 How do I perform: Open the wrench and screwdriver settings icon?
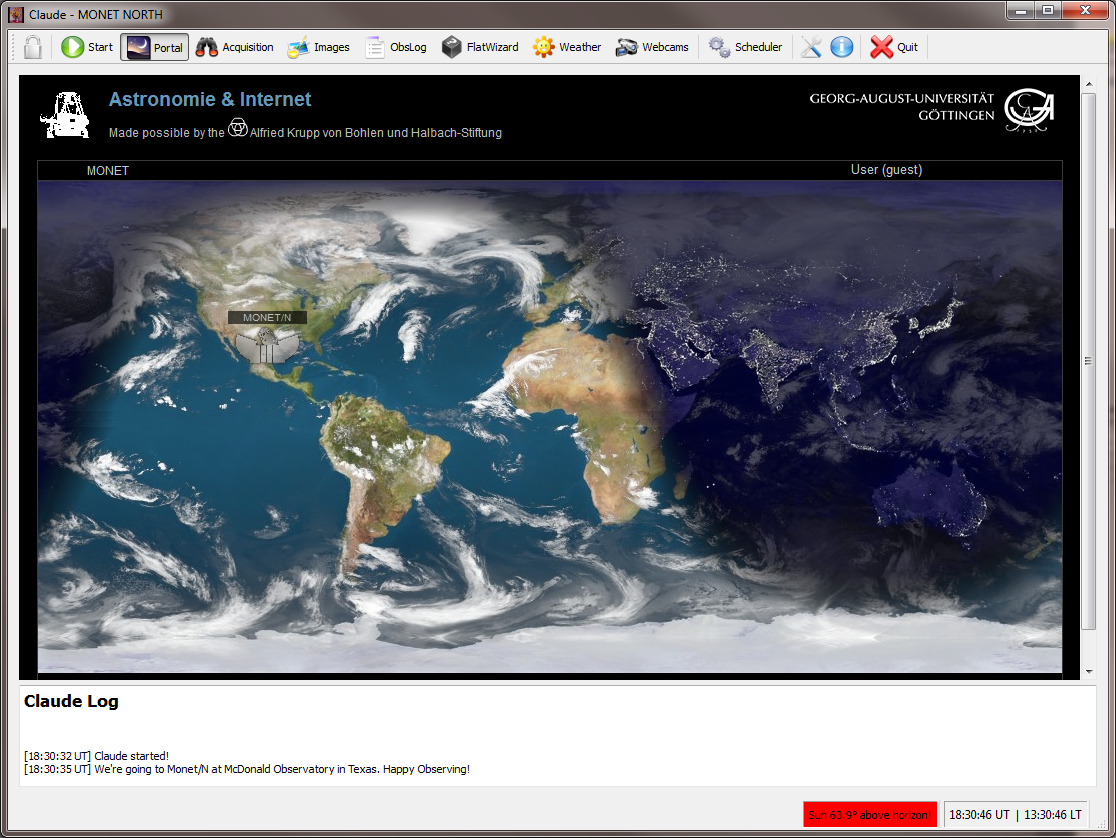811,47
